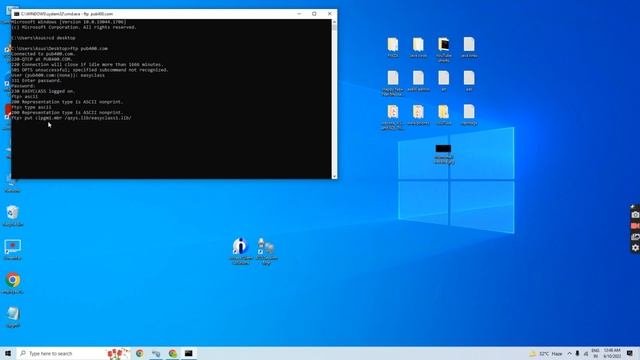Switch input language via ENG IN indicator
Viewport: 640px width, 360px height.
pyautogui.click(x=595, y=353)
